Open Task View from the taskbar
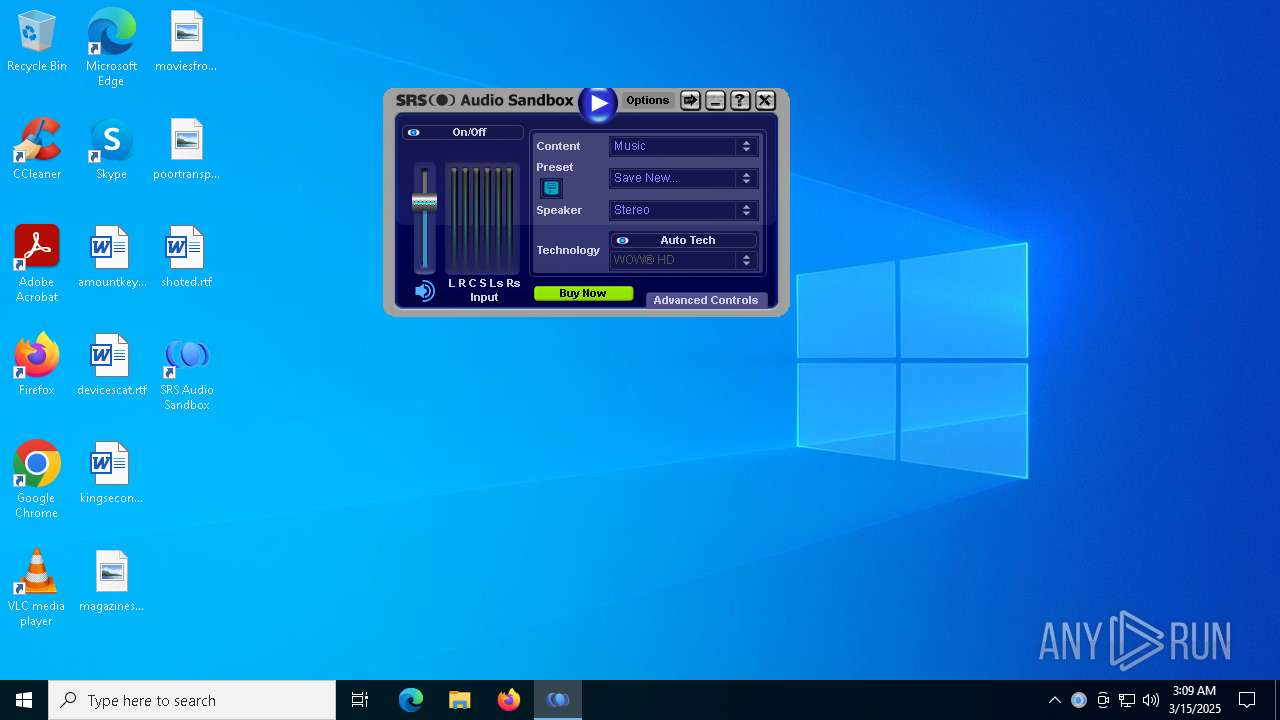 (x=360, y=700)
